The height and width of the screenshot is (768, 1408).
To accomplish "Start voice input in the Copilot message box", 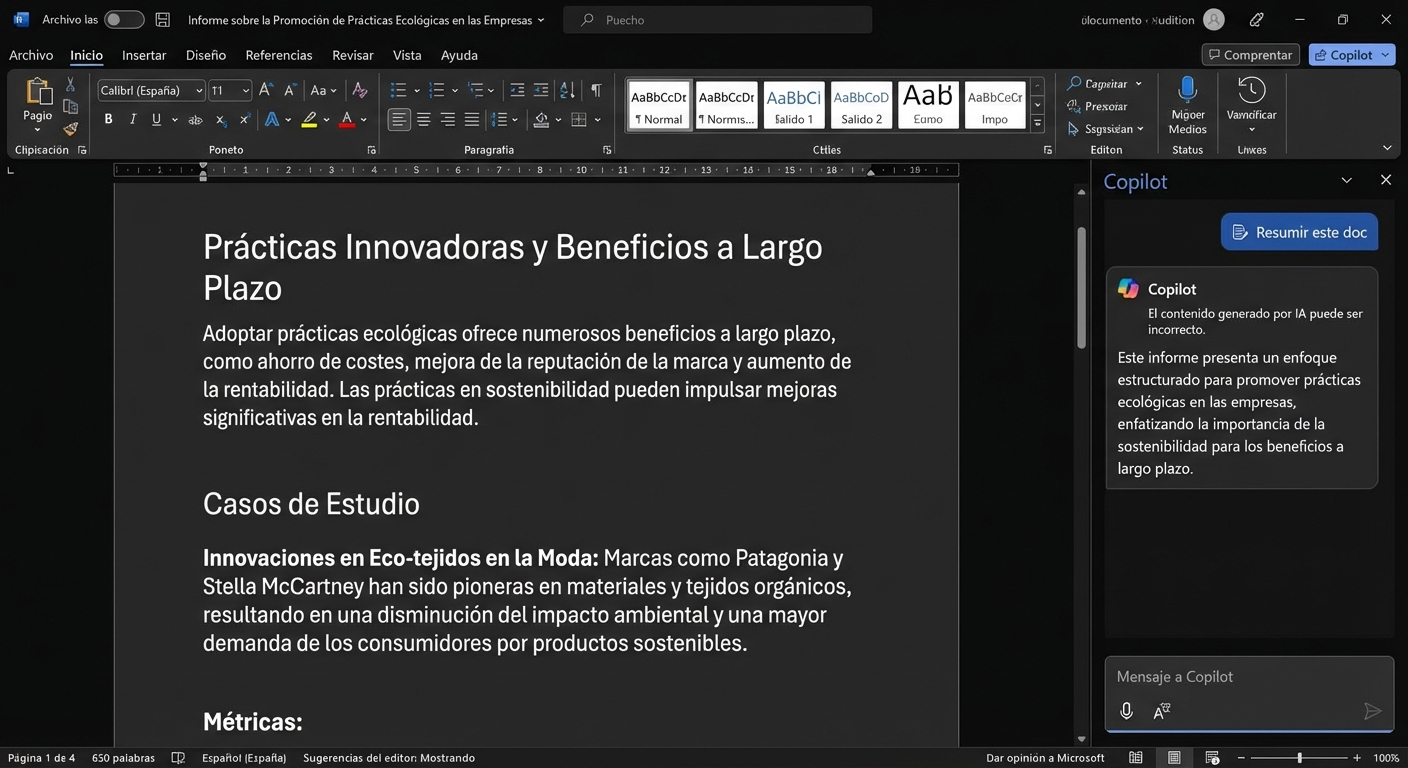I will [x=1126, y=711].
